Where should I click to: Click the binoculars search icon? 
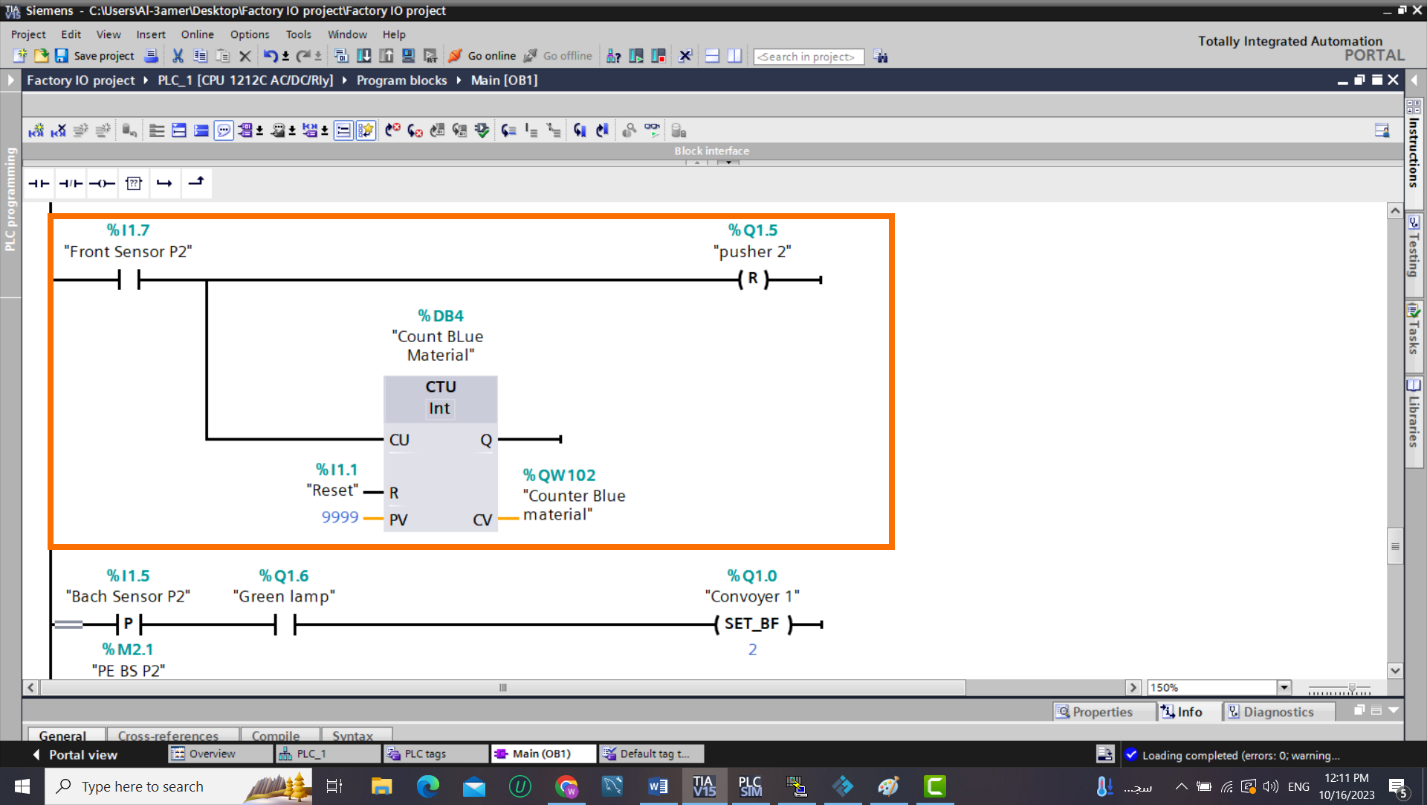[x=881, y=56]
